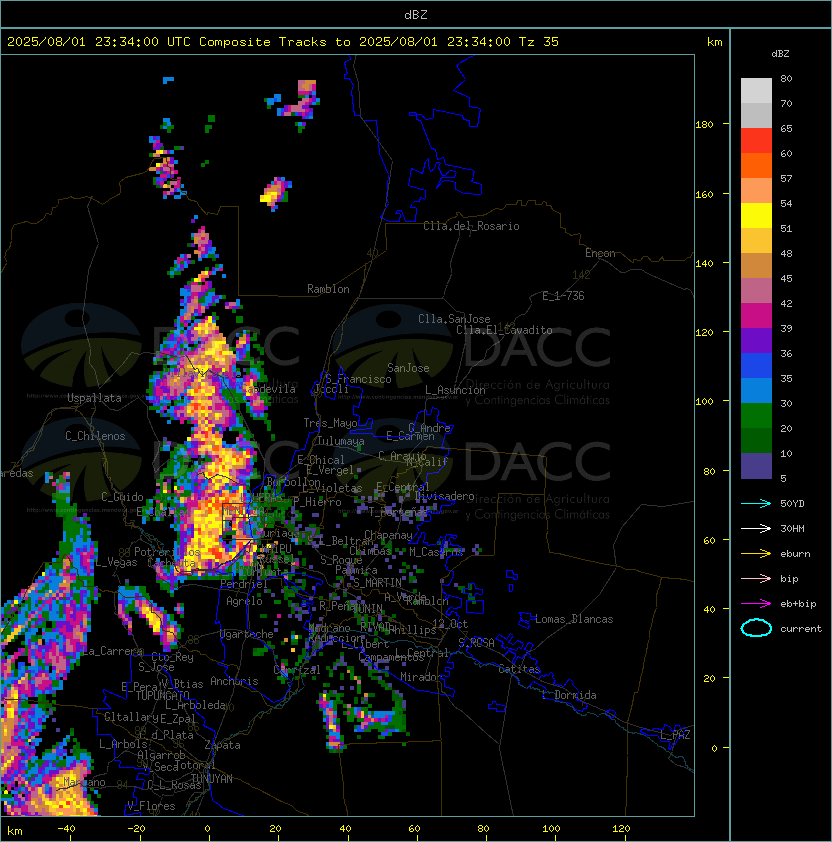
Task: Click the cyan 'current' ellipse legend icon
Action: (x=756, y=628)
